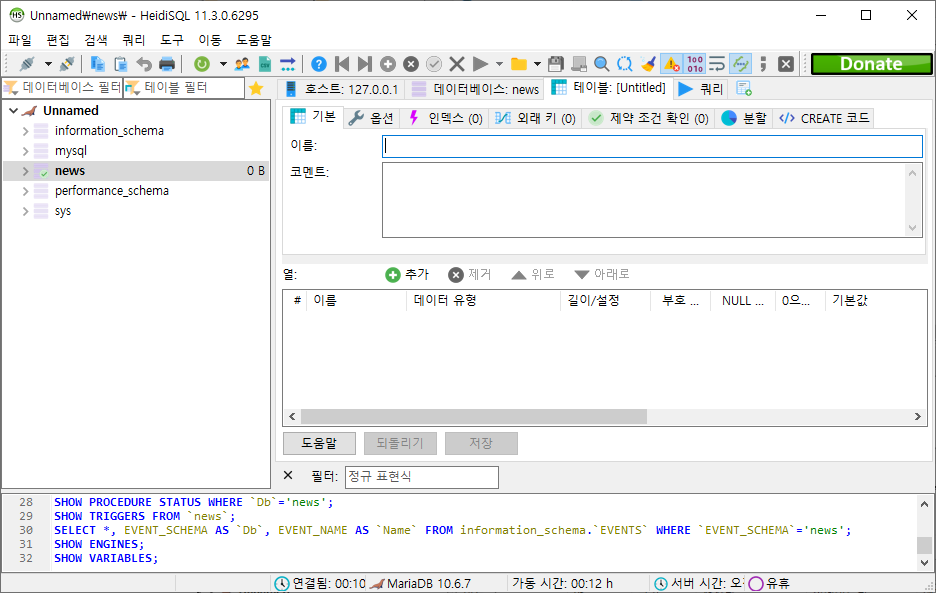Open the session manager dropdown arrow
This screenshot has height=593, width=936.
48,64
